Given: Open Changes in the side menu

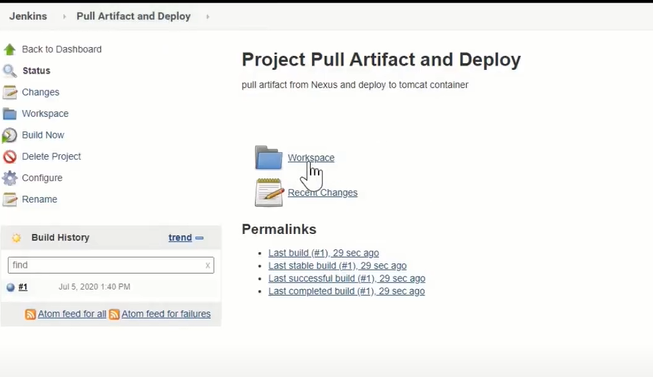Looking at the screenshot, I should [x=40, y=92].
